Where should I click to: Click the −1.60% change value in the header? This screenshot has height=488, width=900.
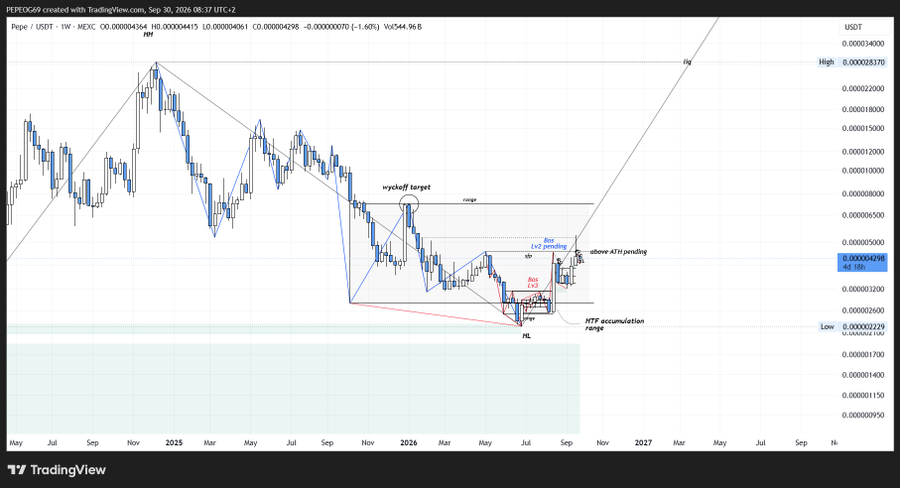point(366,26)
